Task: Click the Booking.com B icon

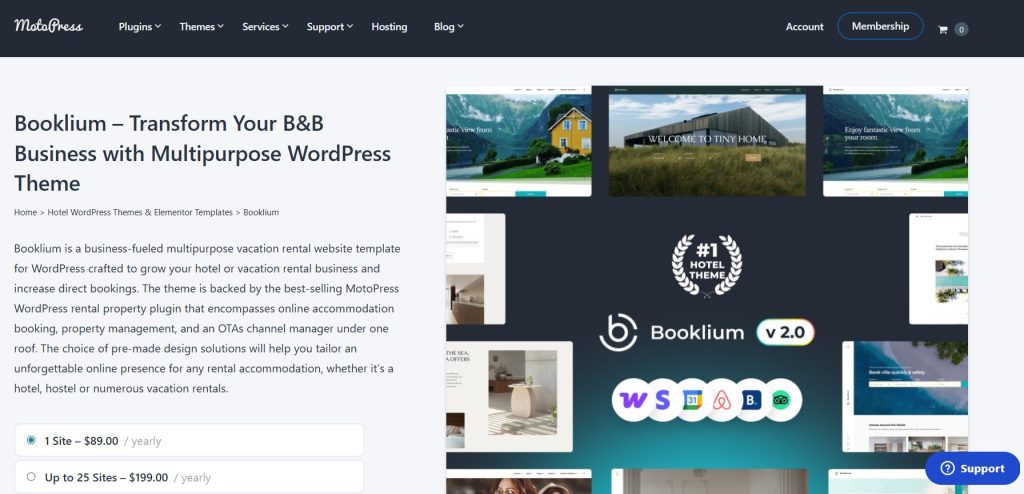Action: point(751,400)
